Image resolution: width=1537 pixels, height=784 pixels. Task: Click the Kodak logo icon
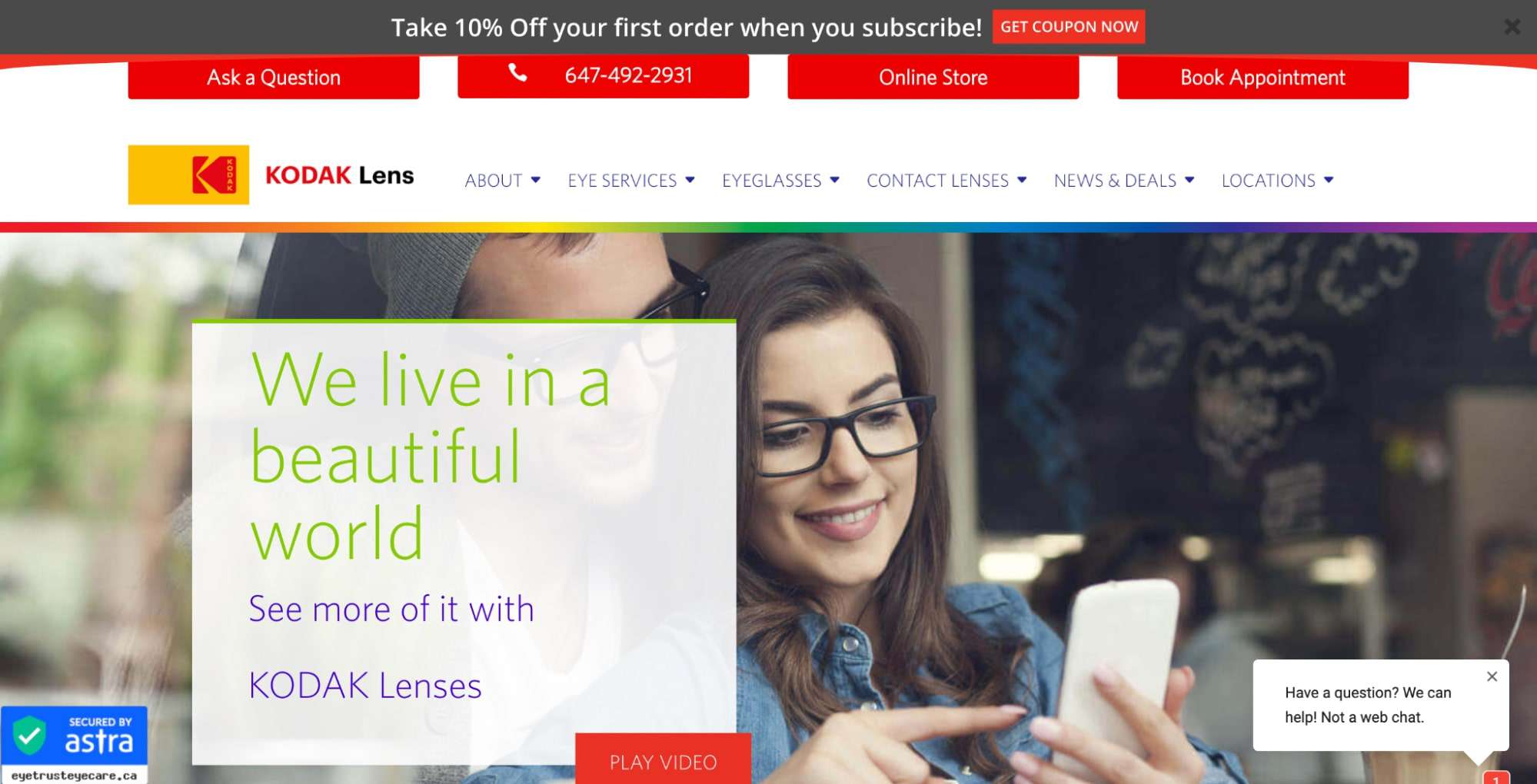pyautogui.click(x=188, y=175)
